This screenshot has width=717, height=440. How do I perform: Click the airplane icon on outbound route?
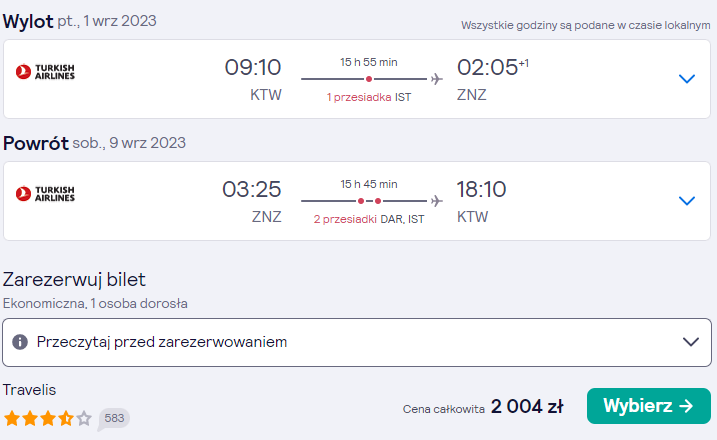pyautogui.click(x=437, y=79)
